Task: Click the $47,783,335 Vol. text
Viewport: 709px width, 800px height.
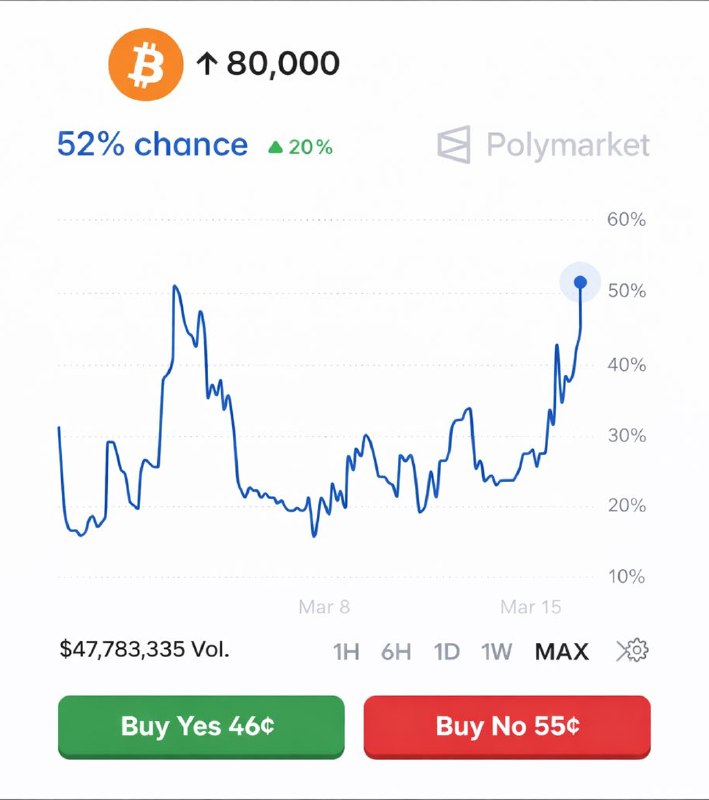Action: point(145,649)
